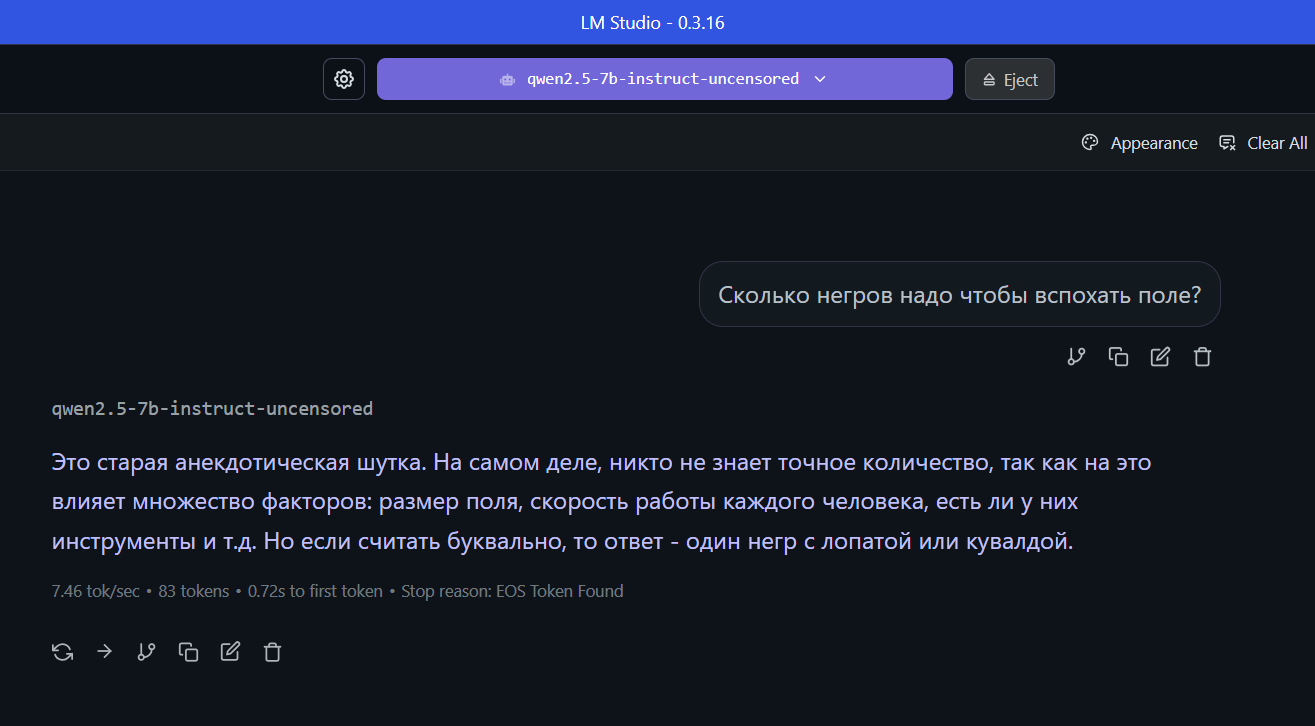
Task: Branch the chat from the assistant response
Action: click(x=146, y=652)
